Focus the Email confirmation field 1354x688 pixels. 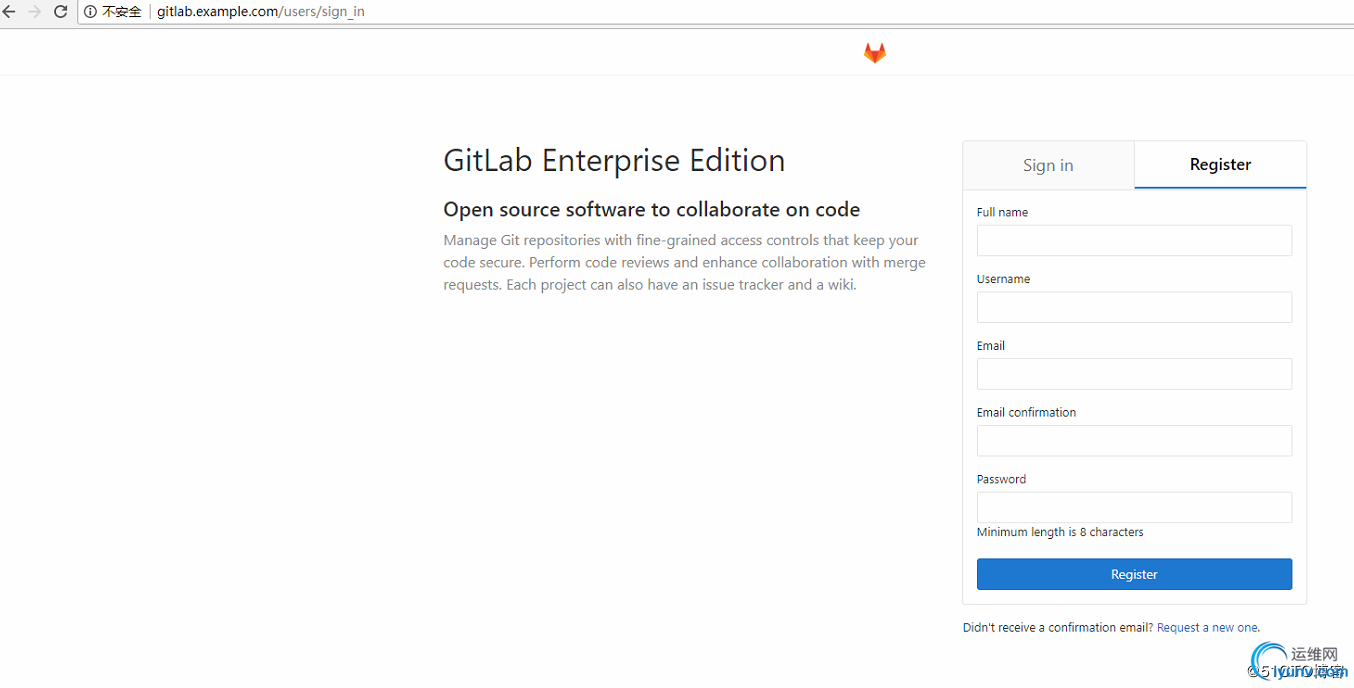1134,441
